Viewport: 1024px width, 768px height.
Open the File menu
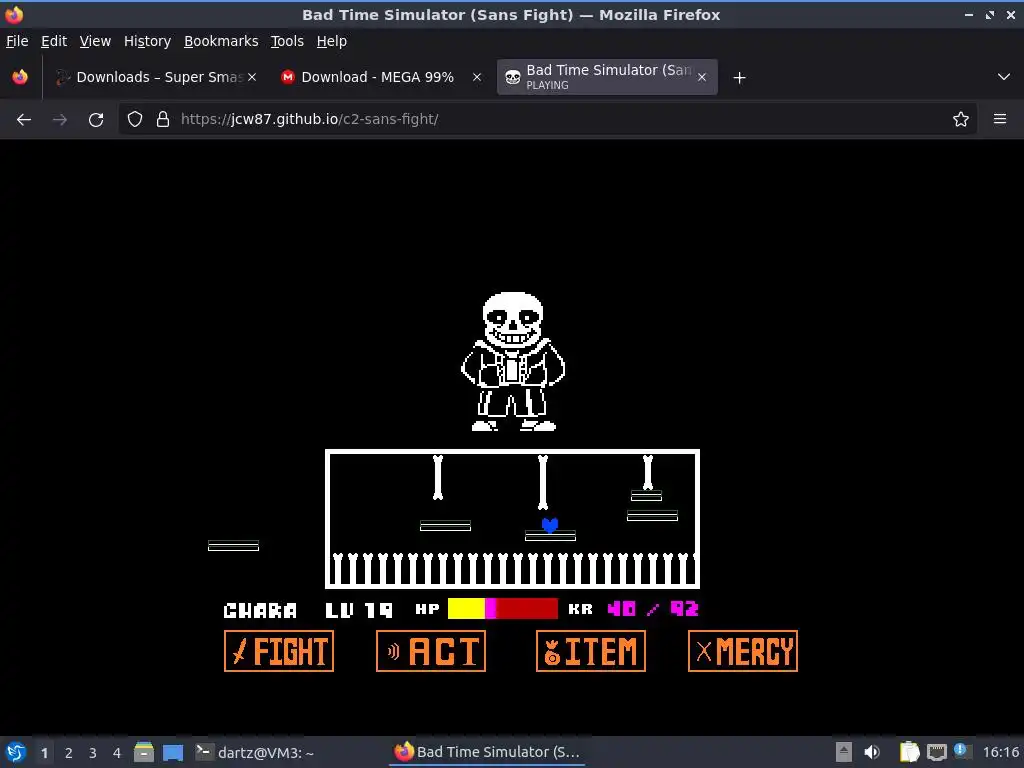pos(17,41)
